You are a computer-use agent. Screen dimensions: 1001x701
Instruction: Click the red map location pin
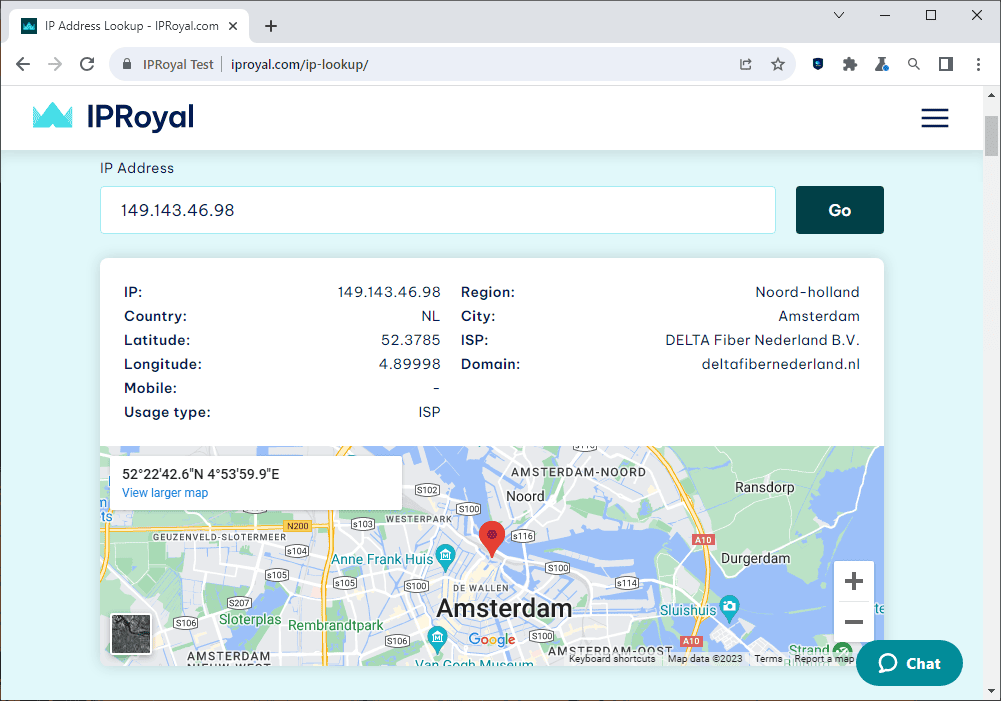[492, 538]
